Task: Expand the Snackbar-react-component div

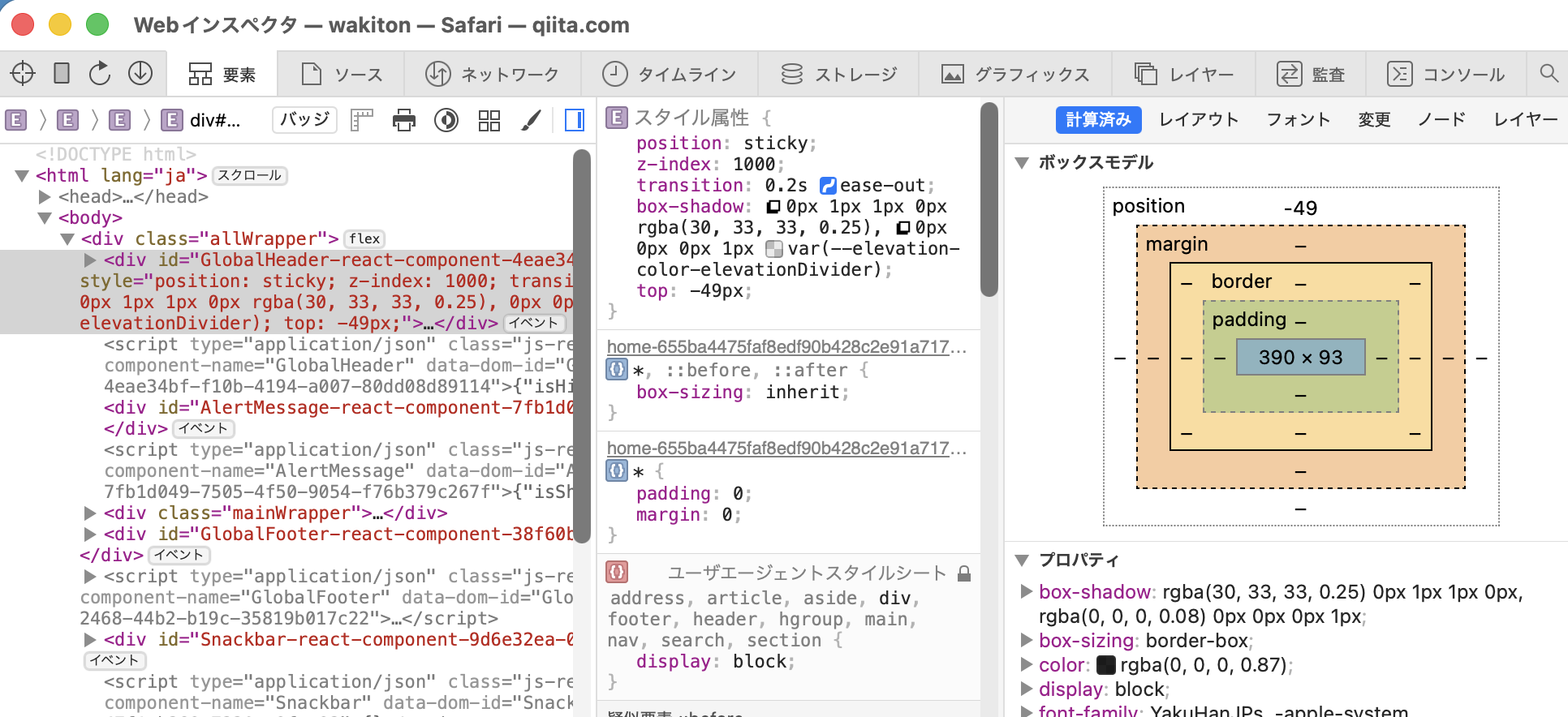Action: click(91, 640)
